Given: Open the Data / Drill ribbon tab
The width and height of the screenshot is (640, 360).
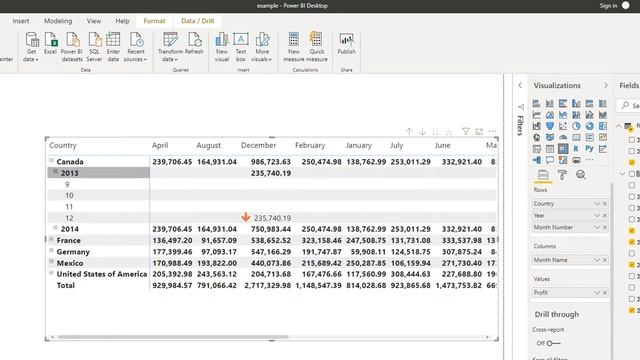Looking at the screenshot, I should 198,21.
